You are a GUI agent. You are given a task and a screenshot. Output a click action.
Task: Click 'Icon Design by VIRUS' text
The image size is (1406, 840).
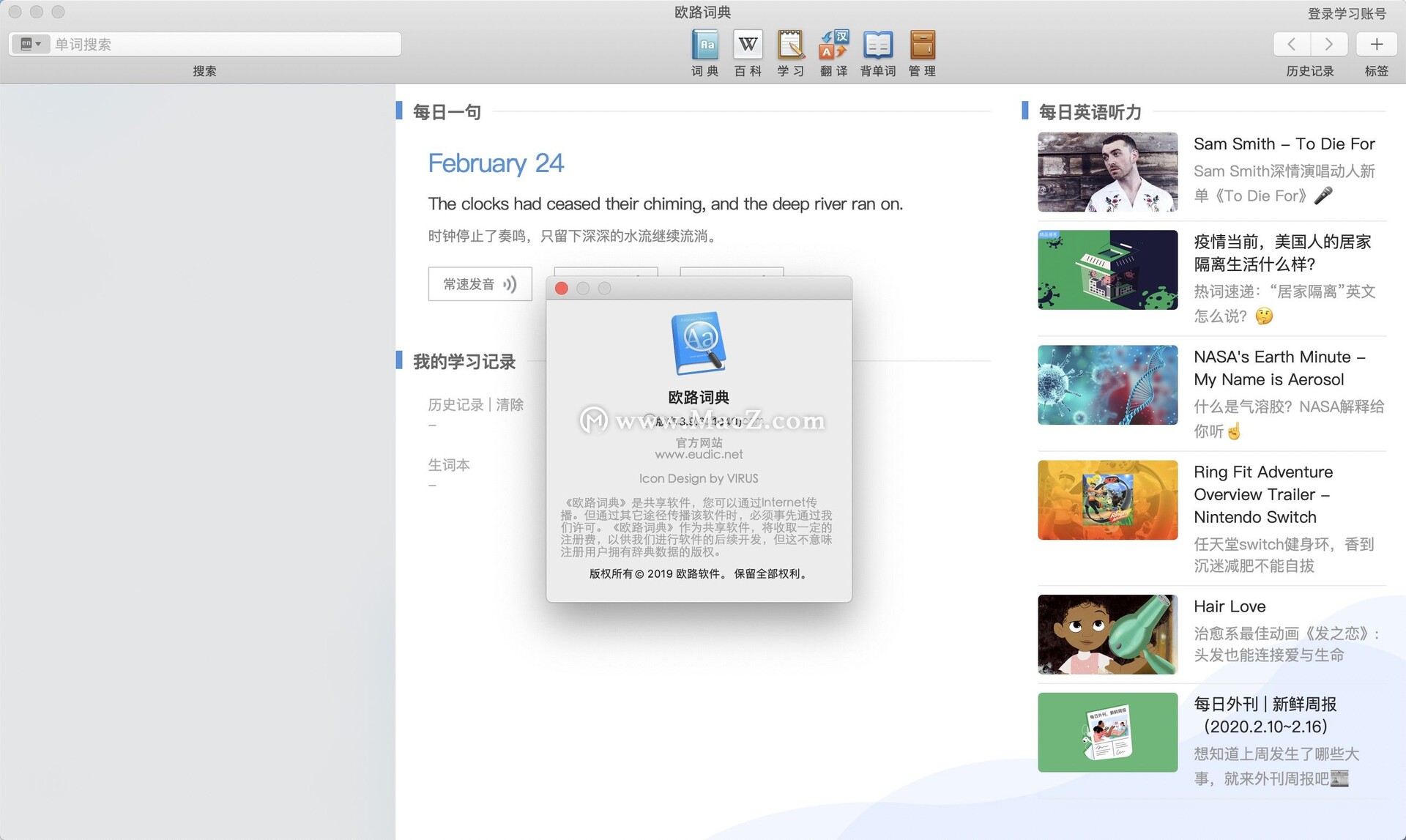coord(699,478)
